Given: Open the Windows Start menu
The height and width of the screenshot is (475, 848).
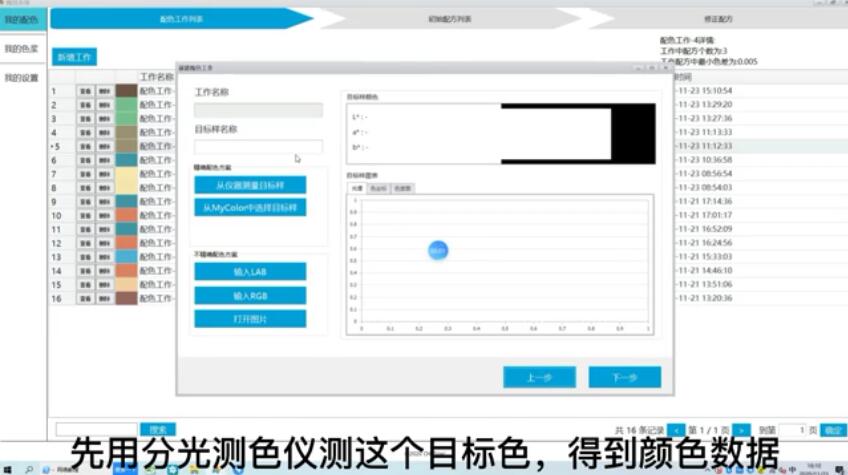Looking at the screenshot, I should (x=8, y=470).
